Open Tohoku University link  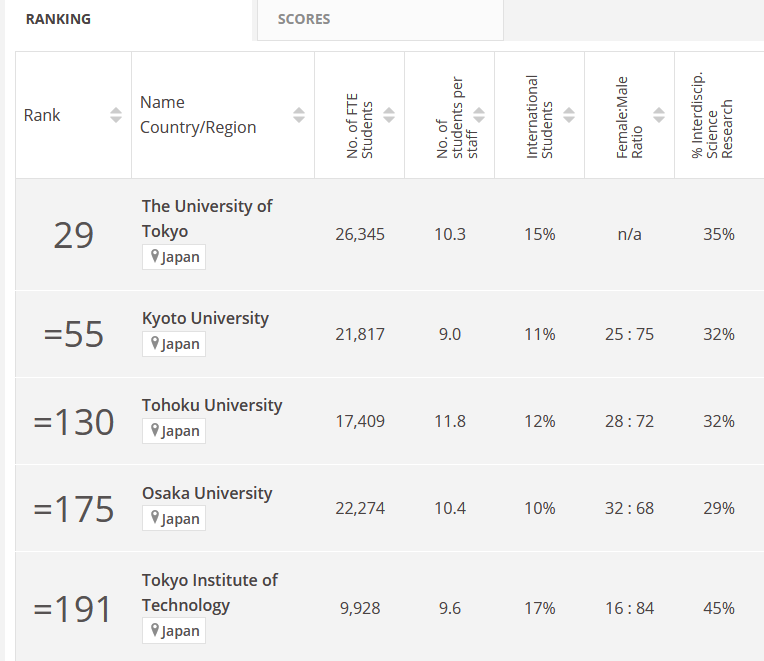tap(212, 405)
